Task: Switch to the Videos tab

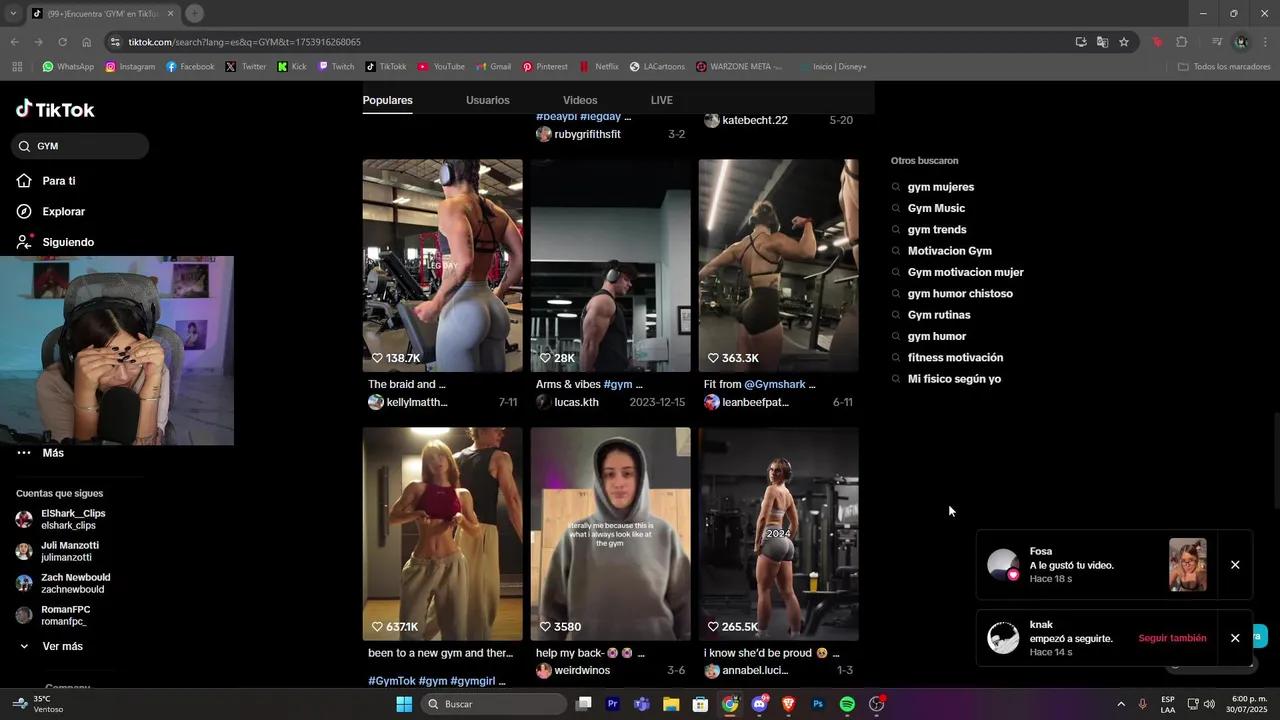Action: (x=580, y=100)
